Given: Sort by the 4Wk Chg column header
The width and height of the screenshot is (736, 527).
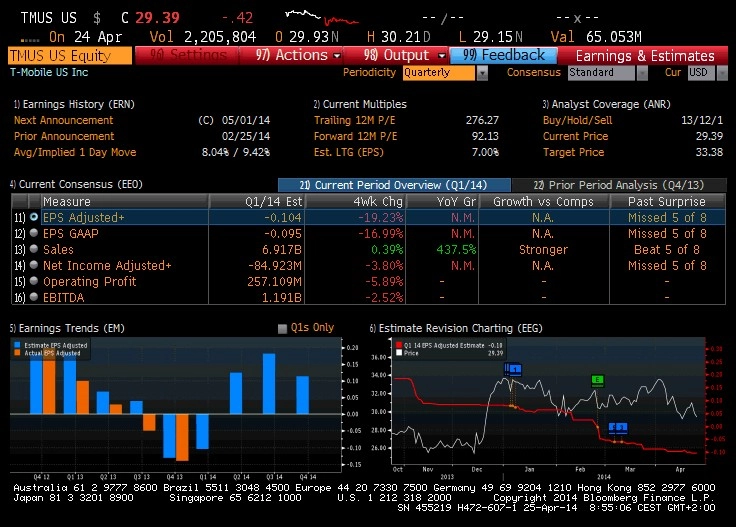Looking at the screenshot, I should click(x=356, y=202).
